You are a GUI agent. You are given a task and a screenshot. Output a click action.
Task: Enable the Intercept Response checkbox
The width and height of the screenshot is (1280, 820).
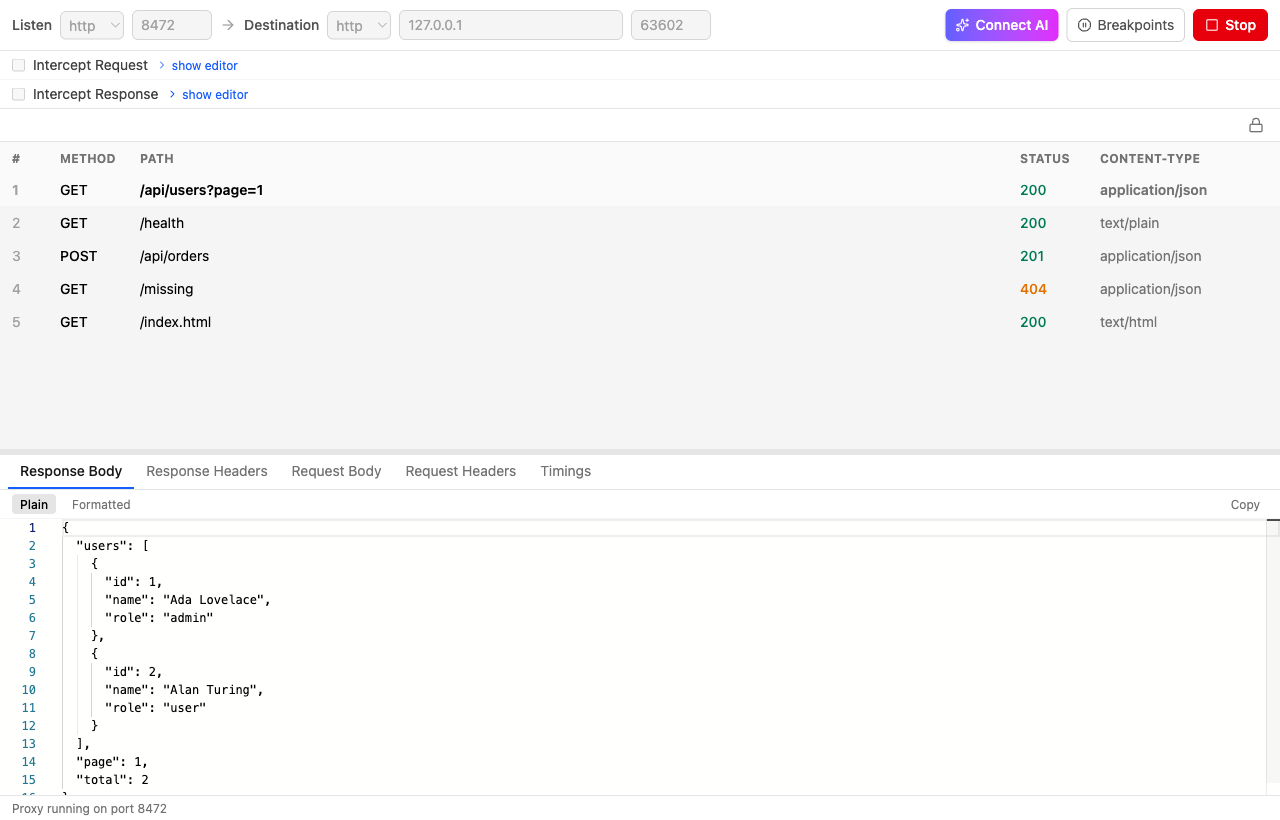click(x=18, y=94)
